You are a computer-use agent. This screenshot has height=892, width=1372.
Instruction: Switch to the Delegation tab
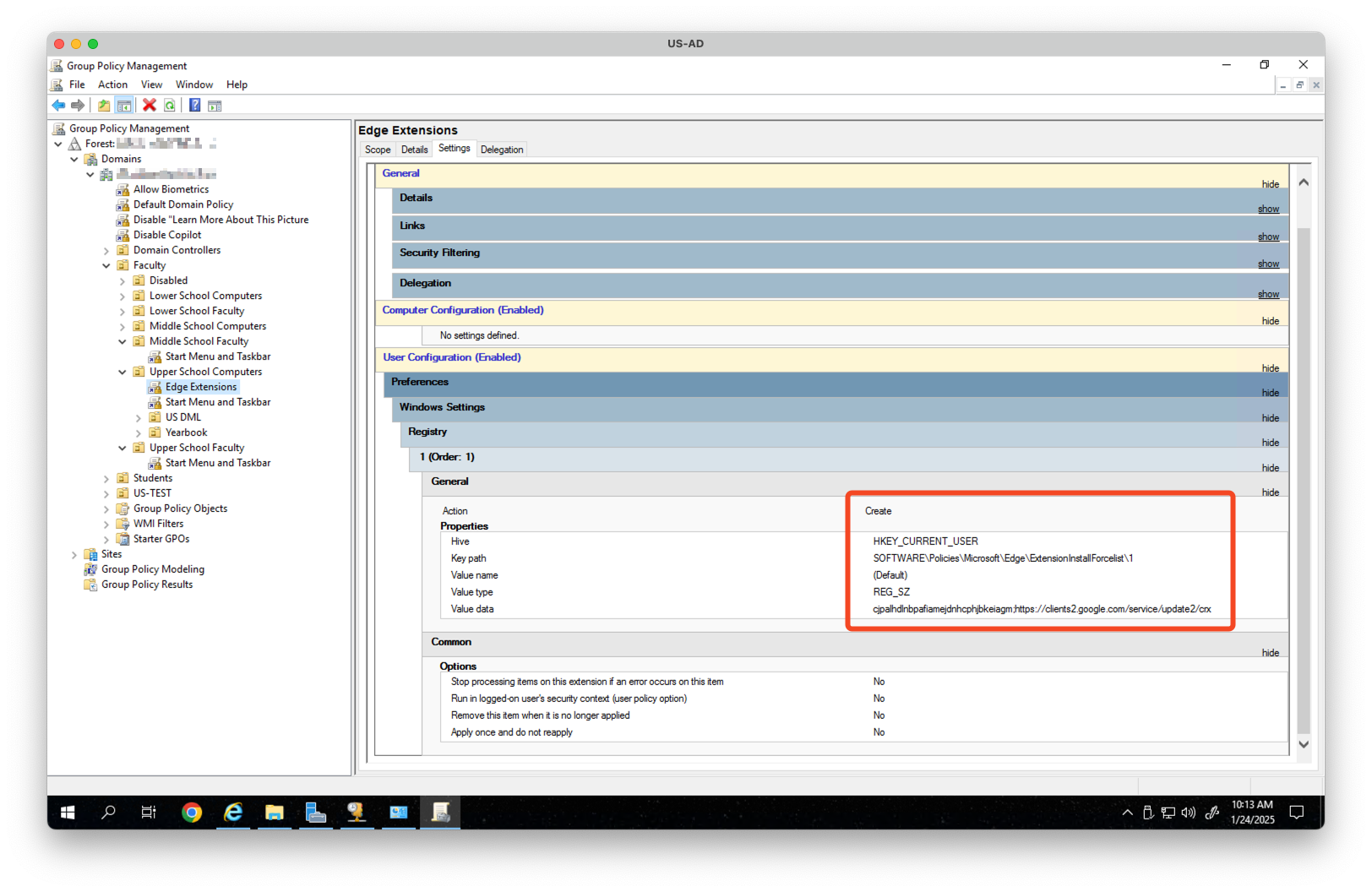pyautogui.click(x=502, y=150)
